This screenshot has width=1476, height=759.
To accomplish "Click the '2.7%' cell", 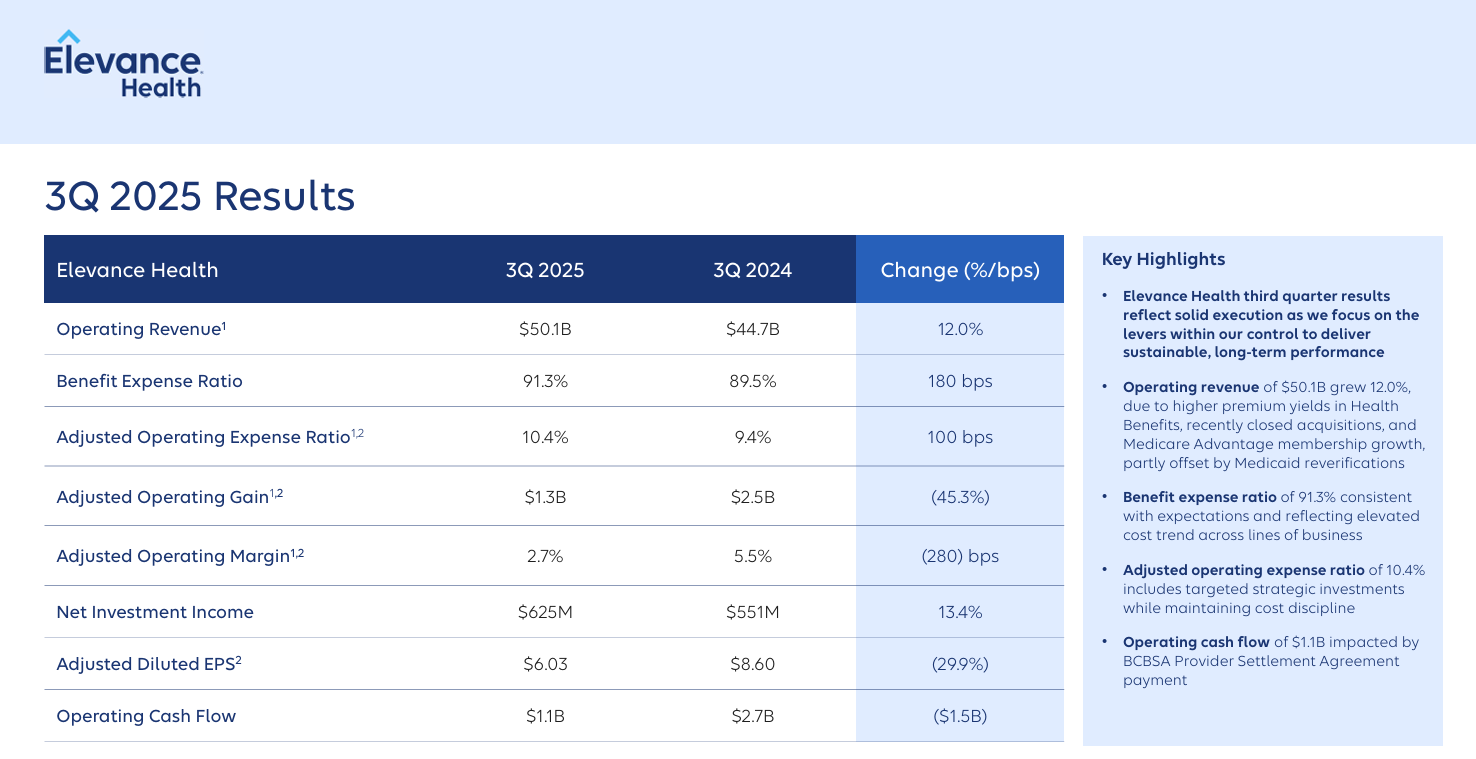I will (545, 556).
